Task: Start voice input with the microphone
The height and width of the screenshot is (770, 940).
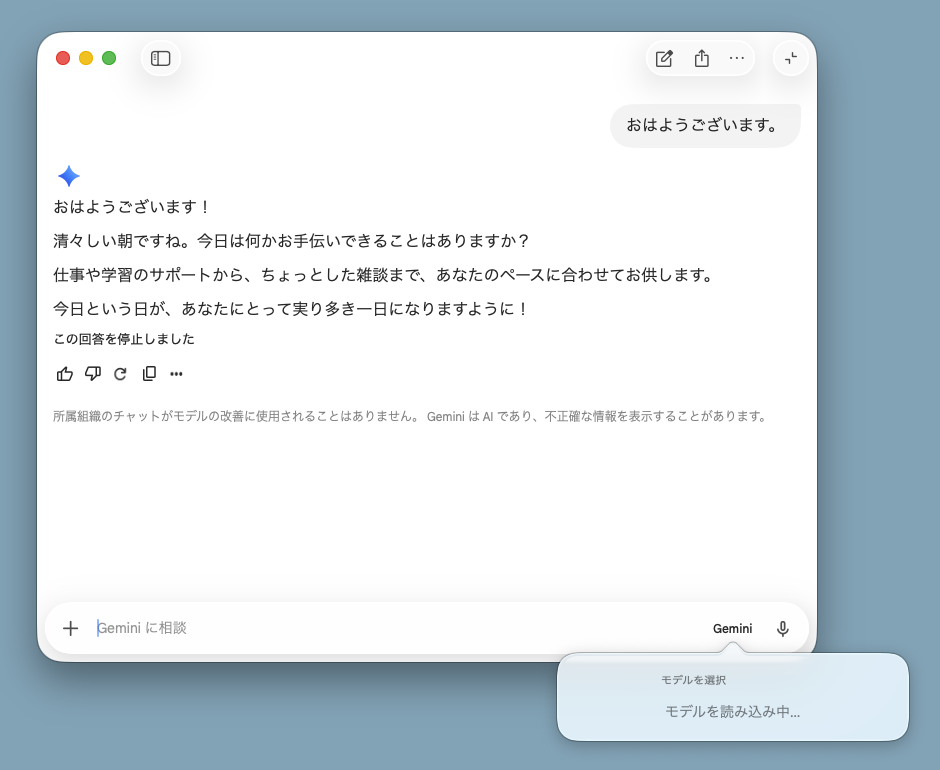Action: coord(782,628)
